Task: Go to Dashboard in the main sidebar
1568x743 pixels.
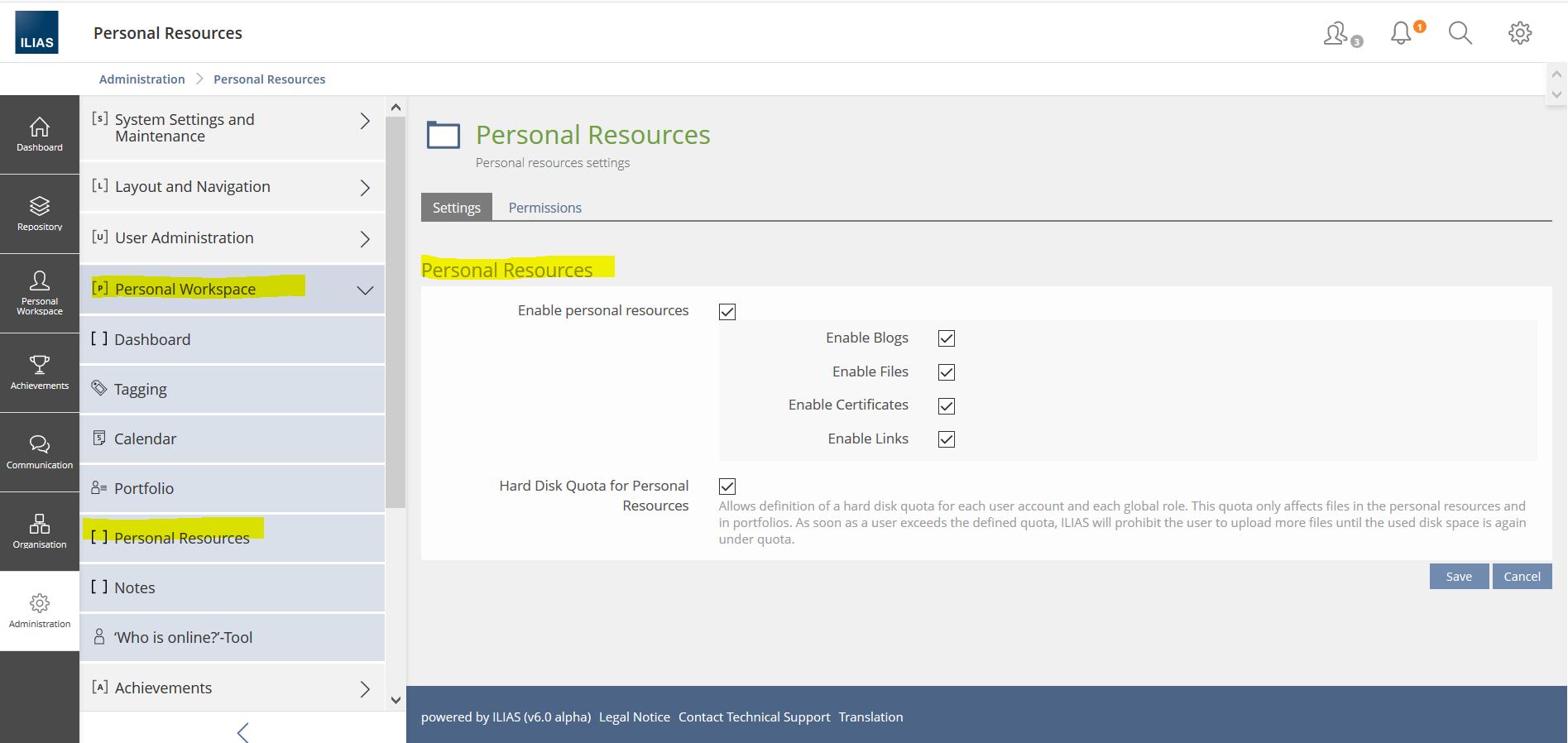Action: pos(40,135)
